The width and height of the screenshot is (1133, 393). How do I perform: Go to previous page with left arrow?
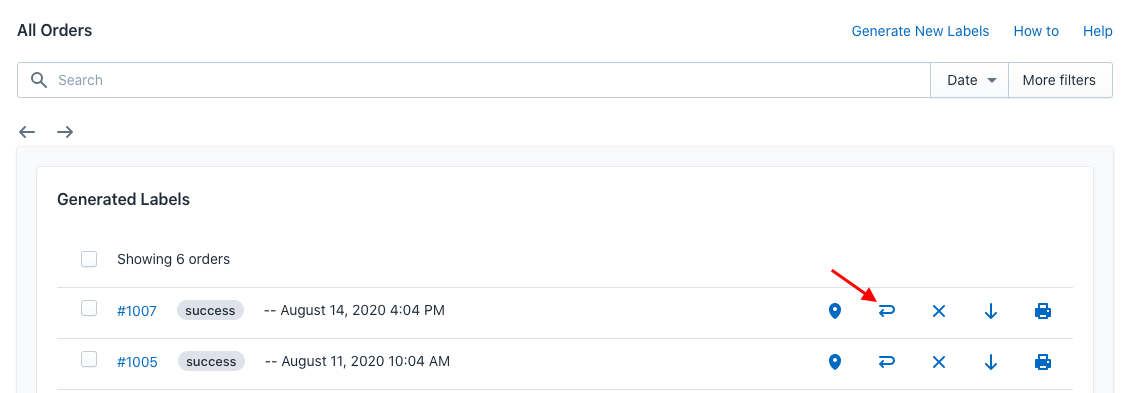click(x=27, y=131)
